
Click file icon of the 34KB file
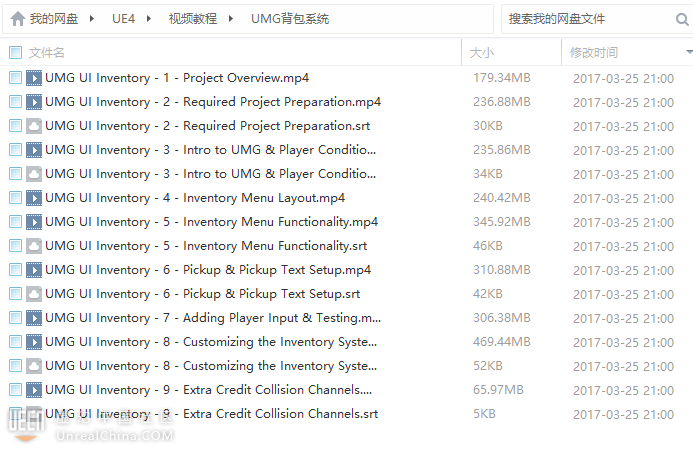click(34, 174)
